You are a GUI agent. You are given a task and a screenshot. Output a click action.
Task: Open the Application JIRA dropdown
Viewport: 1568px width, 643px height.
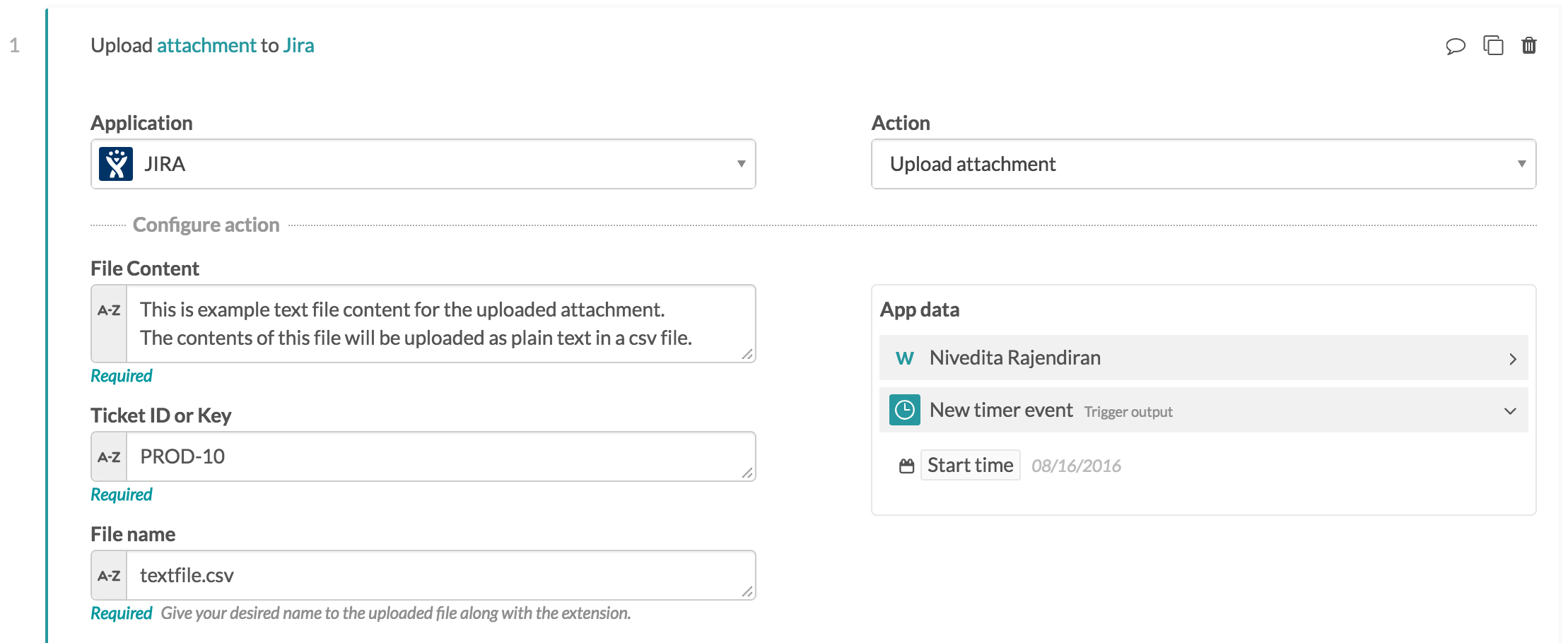click(423, 164)
